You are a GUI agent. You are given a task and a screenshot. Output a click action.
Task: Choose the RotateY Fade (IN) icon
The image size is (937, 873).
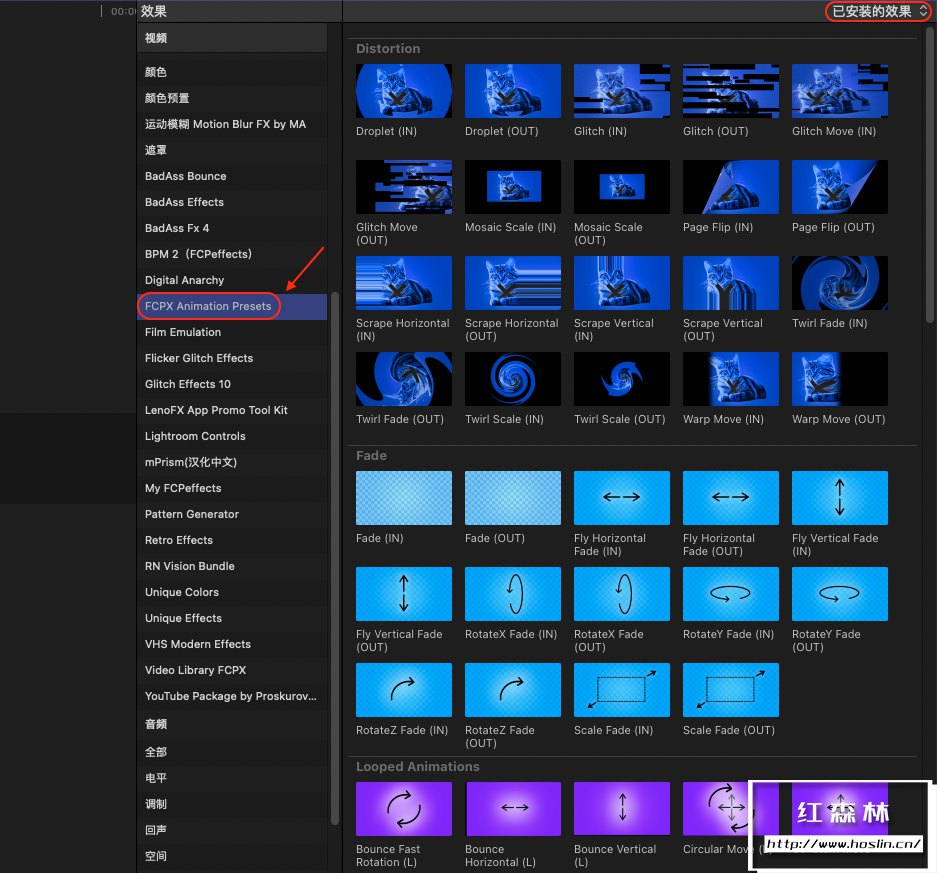tap(730, 593)
